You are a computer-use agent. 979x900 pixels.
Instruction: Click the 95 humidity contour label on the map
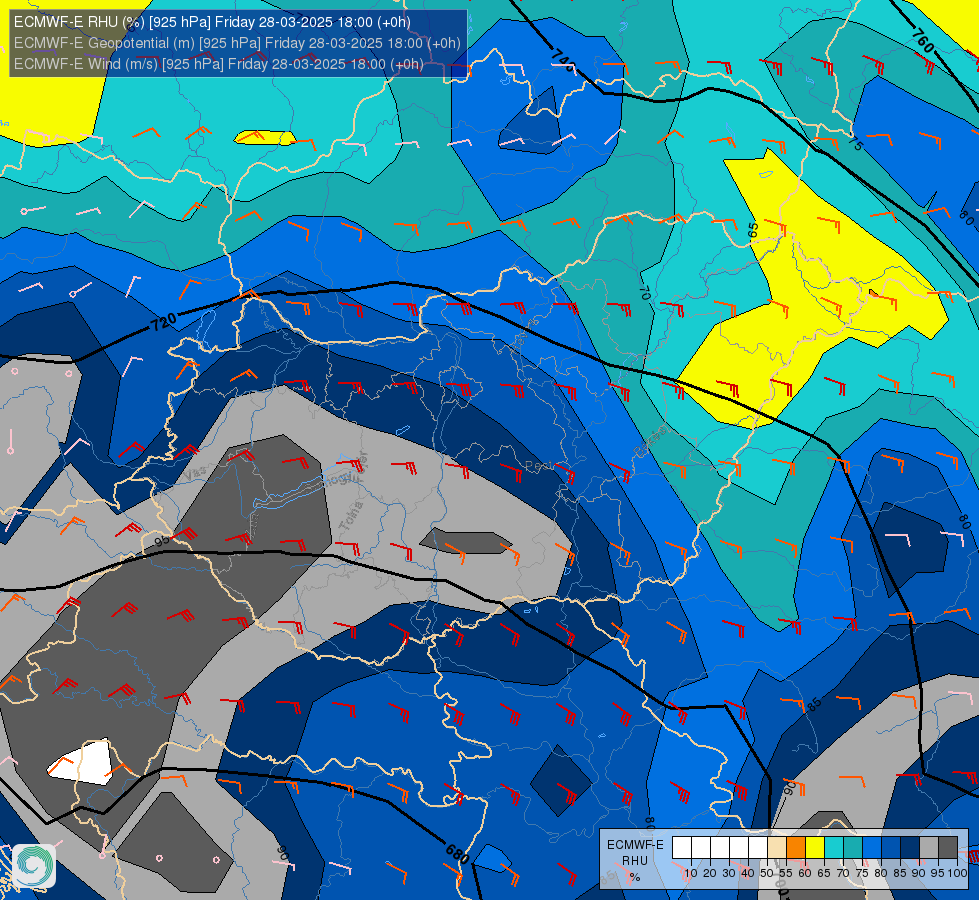coord(162,541)
